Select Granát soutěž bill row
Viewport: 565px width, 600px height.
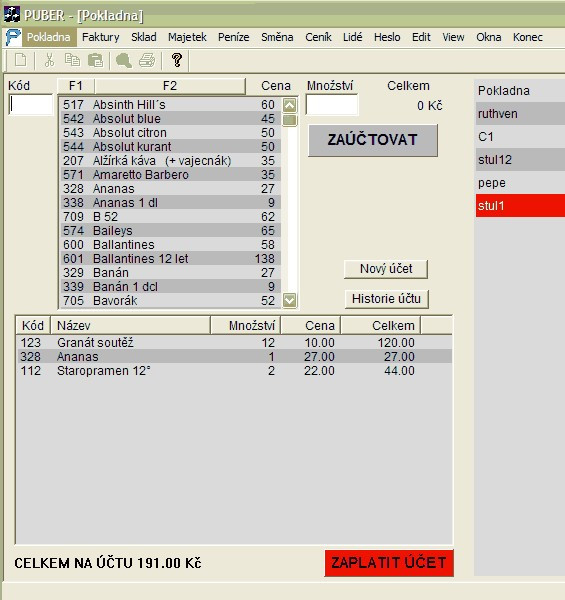pos(234,342)
